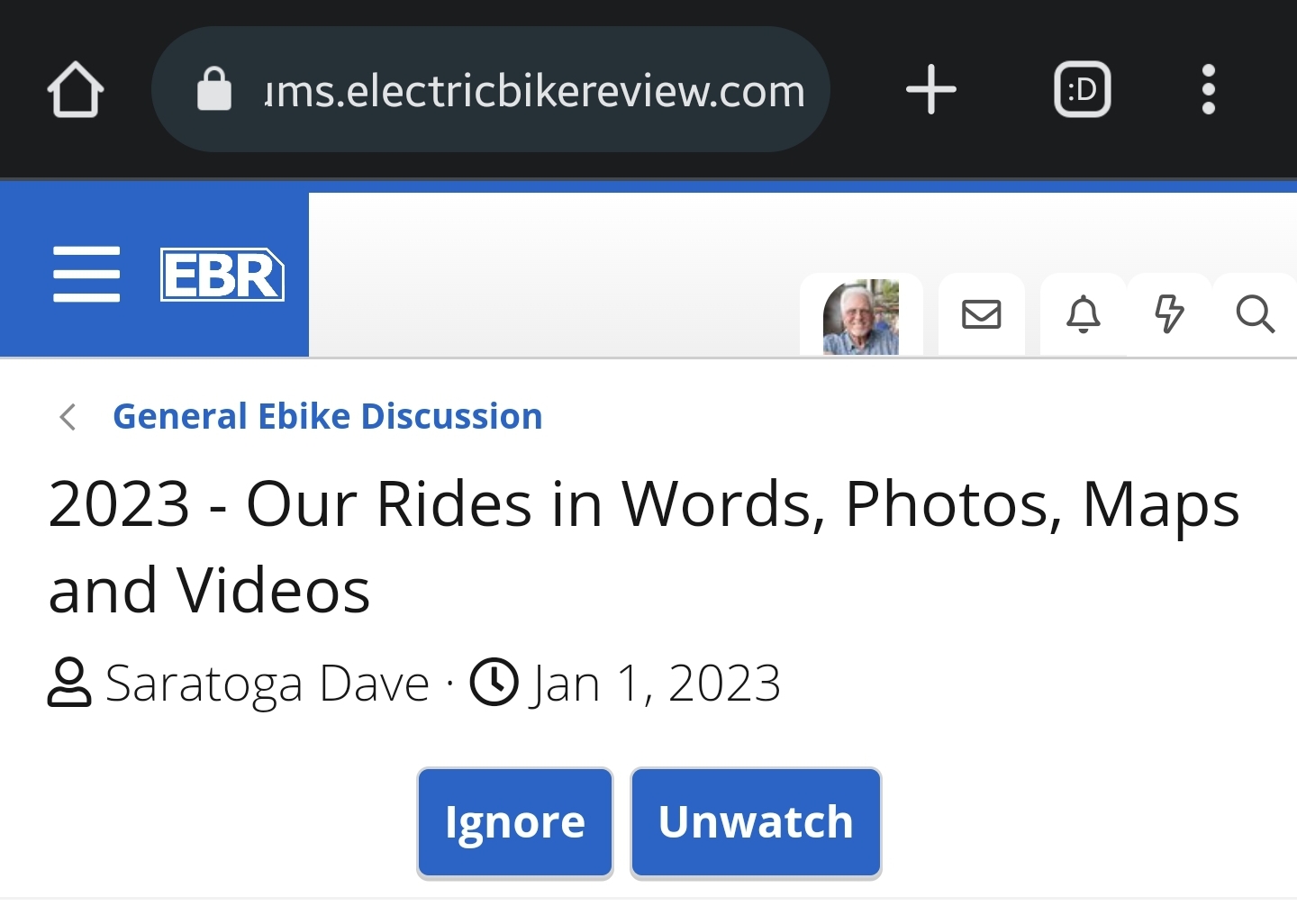This screenshot has width=1297, height=924.
Task: Click the clock icon next to the date
Action: [x=494, y=683]
